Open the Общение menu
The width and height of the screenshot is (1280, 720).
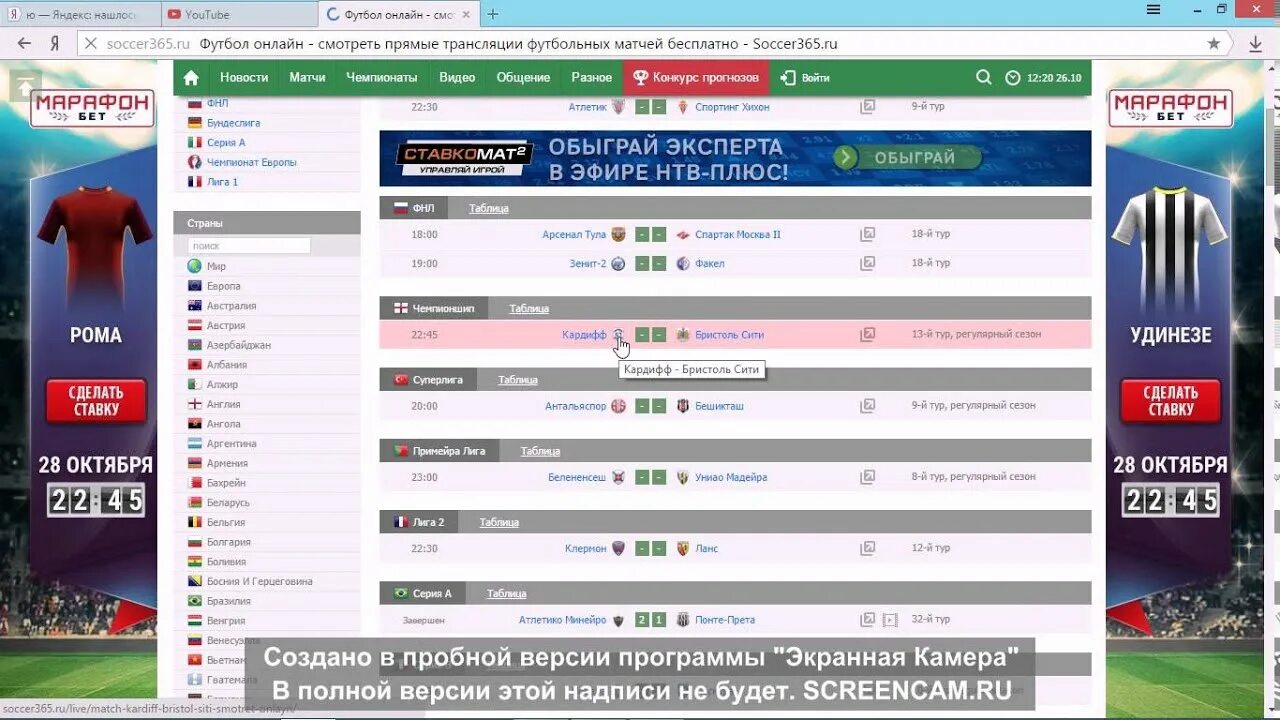point(523,77)
